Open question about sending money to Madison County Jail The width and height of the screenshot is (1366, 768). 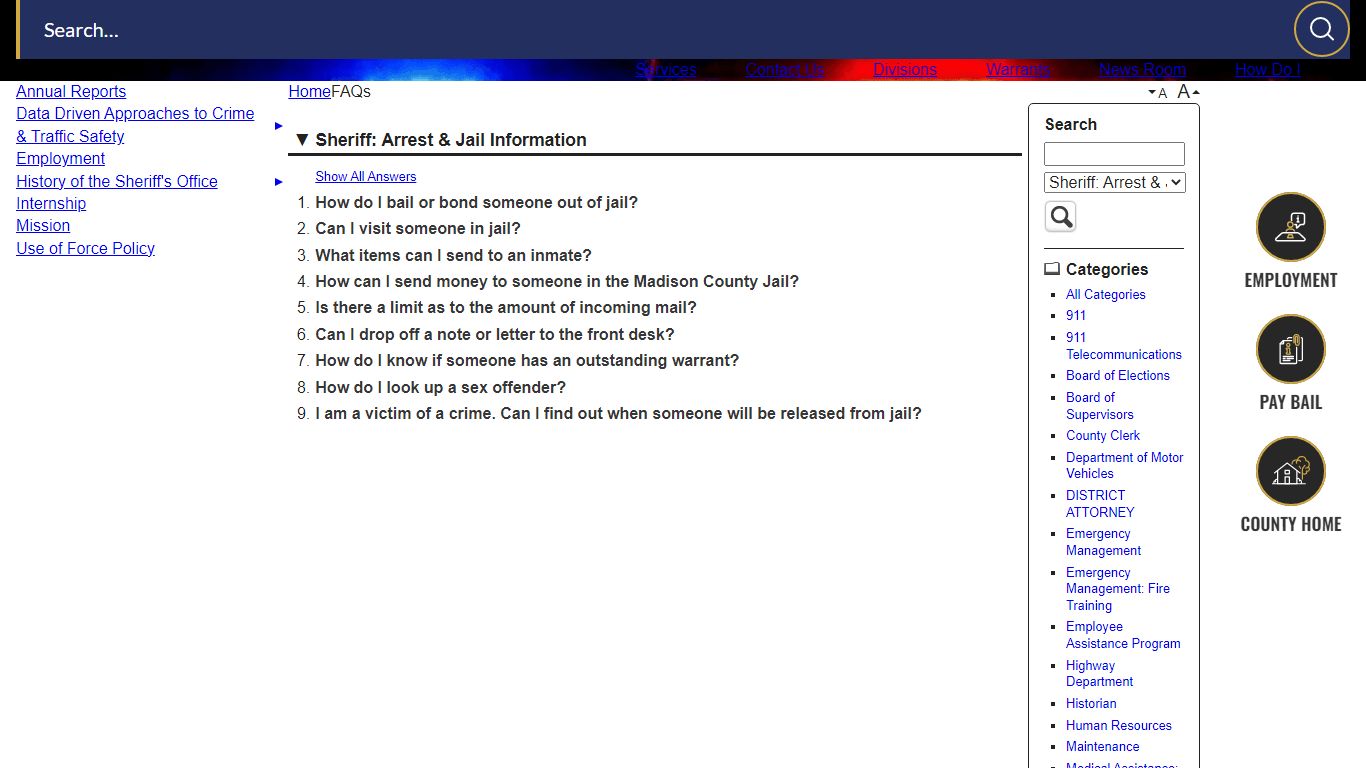point(557,282)
